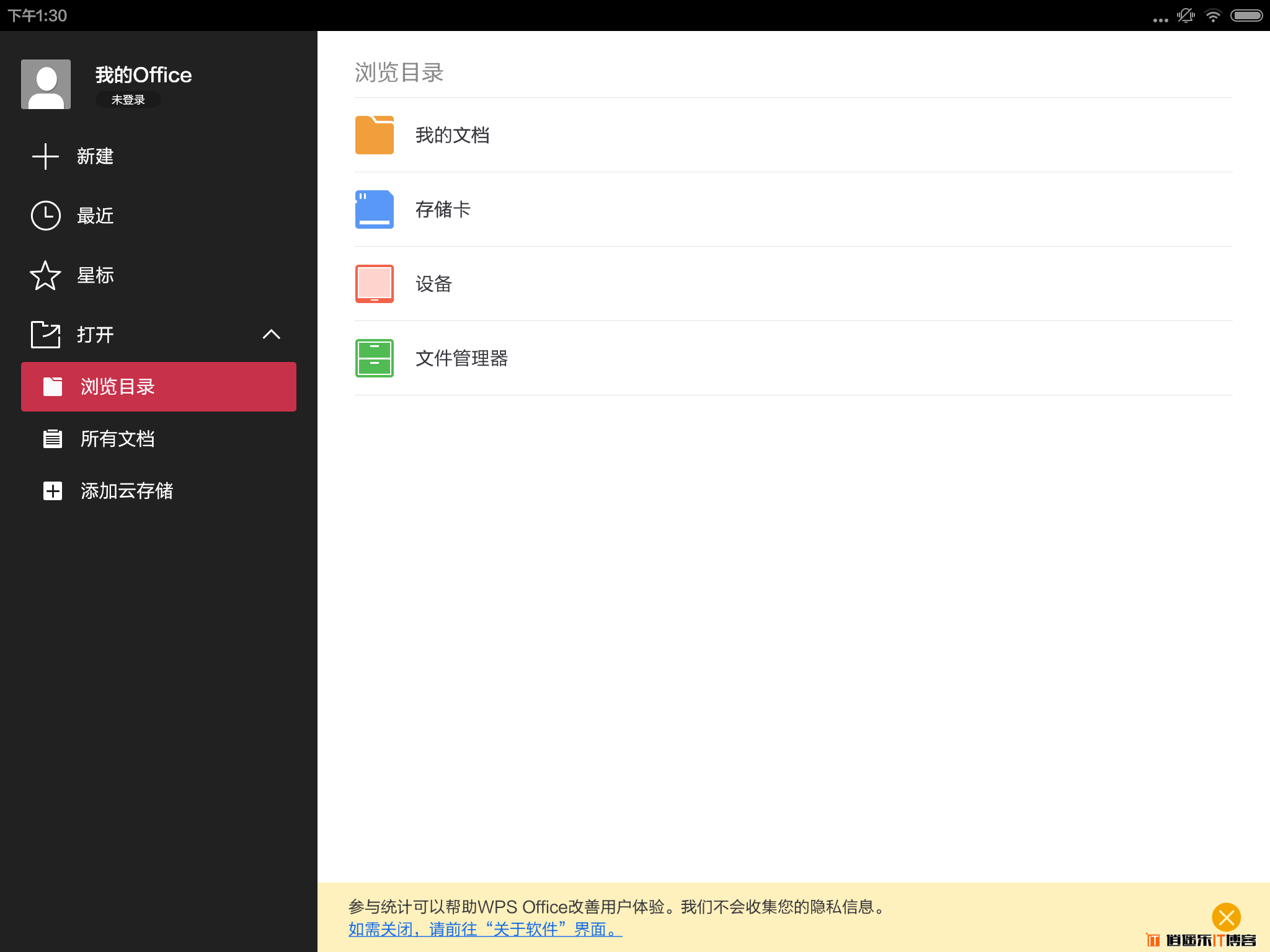Viewport: 1270px width, 952px height.
Task: Click the folder icon in 浏览目录 sidebar item
Action: click(53, 387)
